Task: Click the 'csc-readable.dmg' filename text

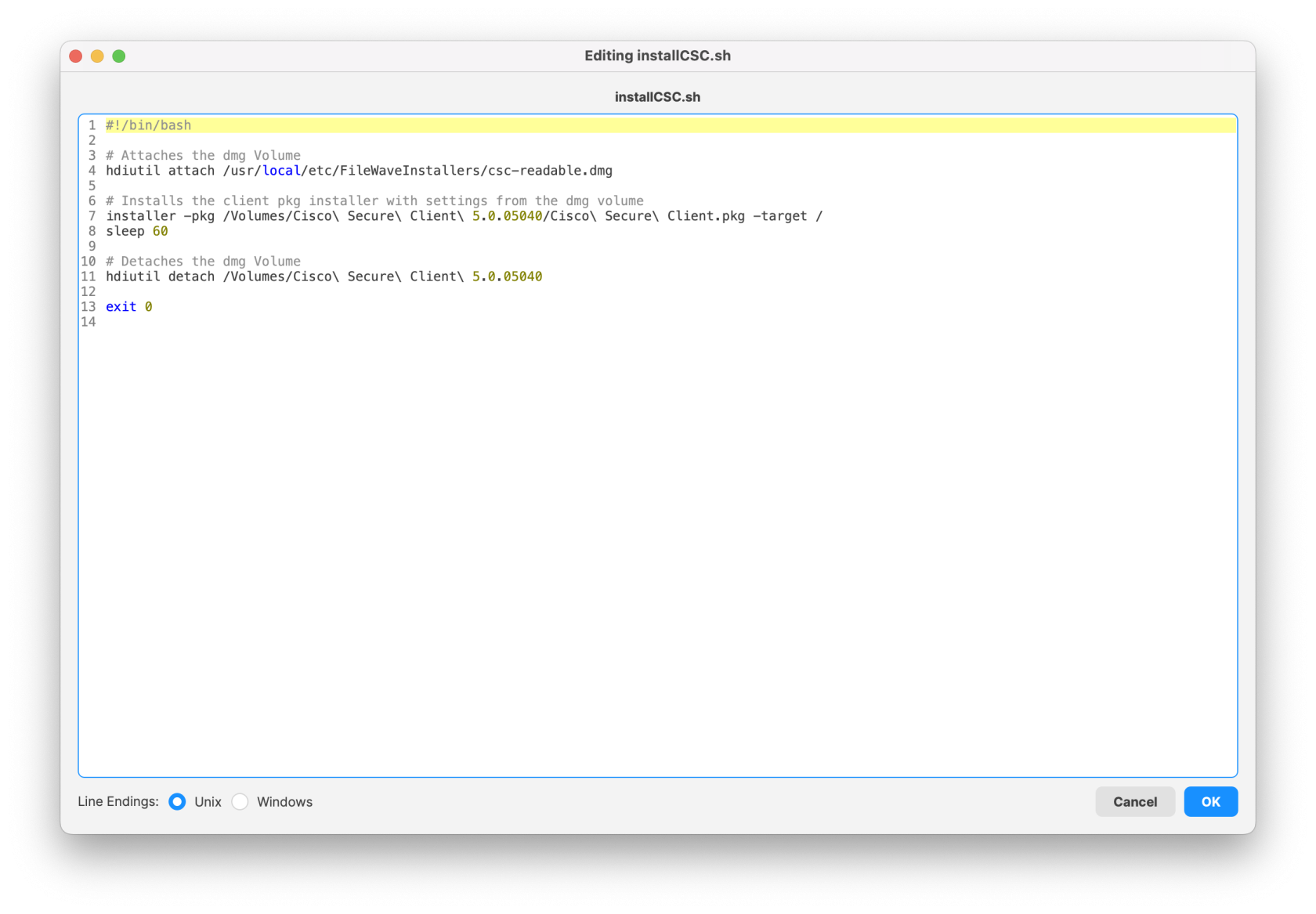Action: 551,171
